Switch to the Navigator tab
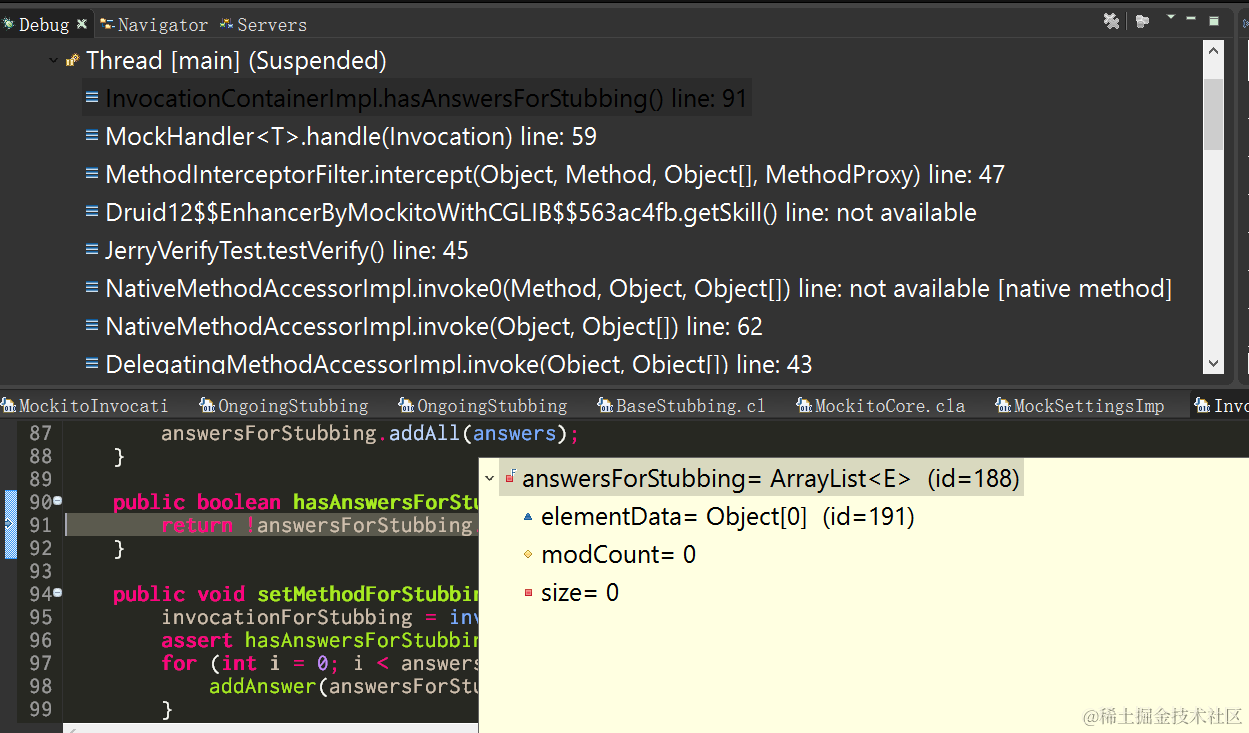Screen dimensions: 1249x733 tap(155, 25)
